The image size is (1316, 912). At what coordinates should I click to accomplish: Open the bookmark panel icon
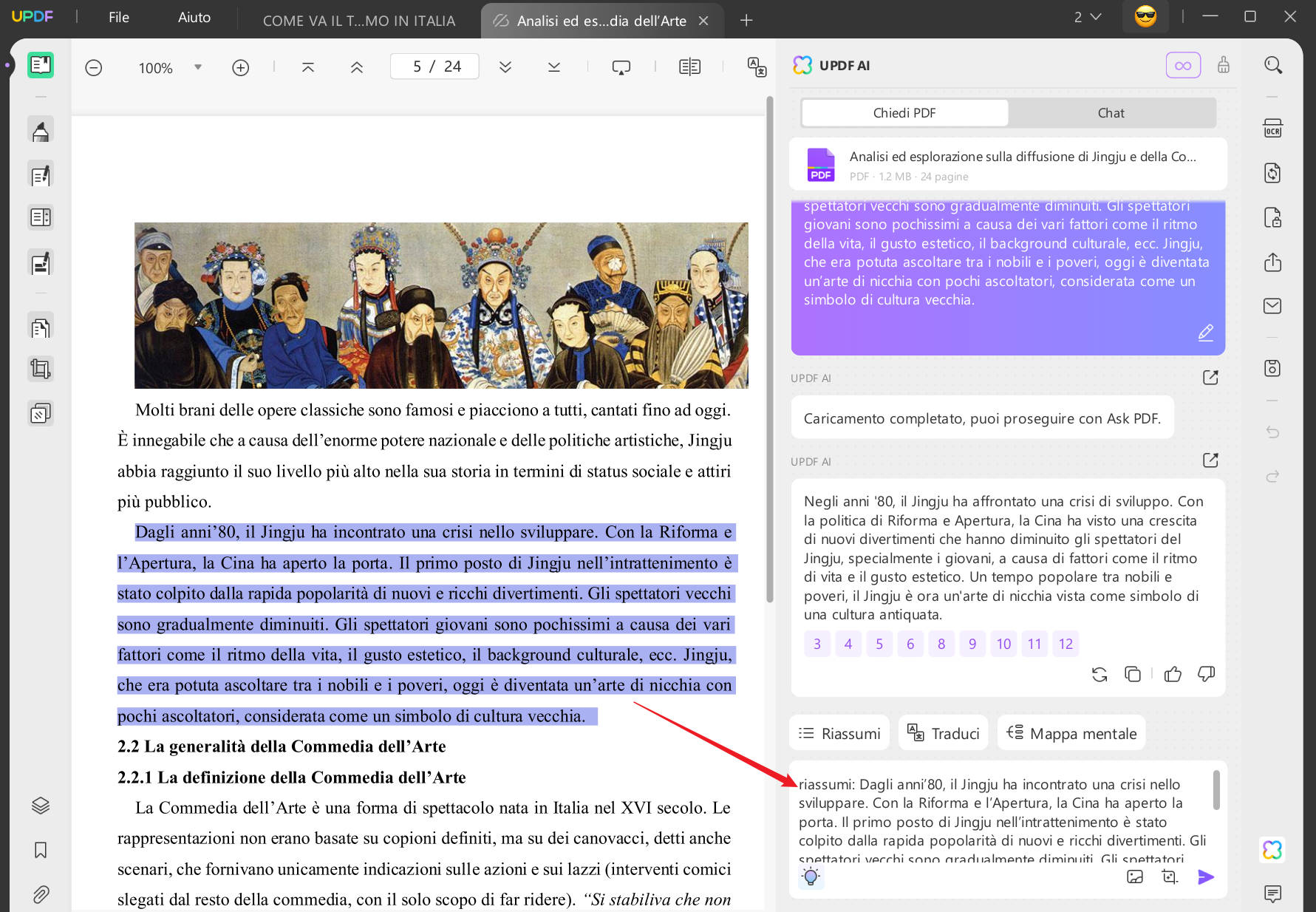[41, 850]
